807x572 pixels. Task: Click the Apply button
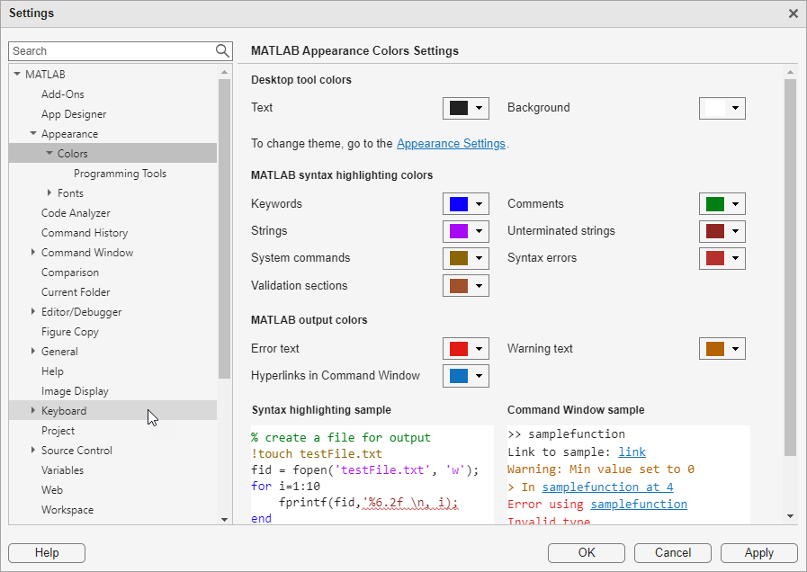(x=759, y=553)
